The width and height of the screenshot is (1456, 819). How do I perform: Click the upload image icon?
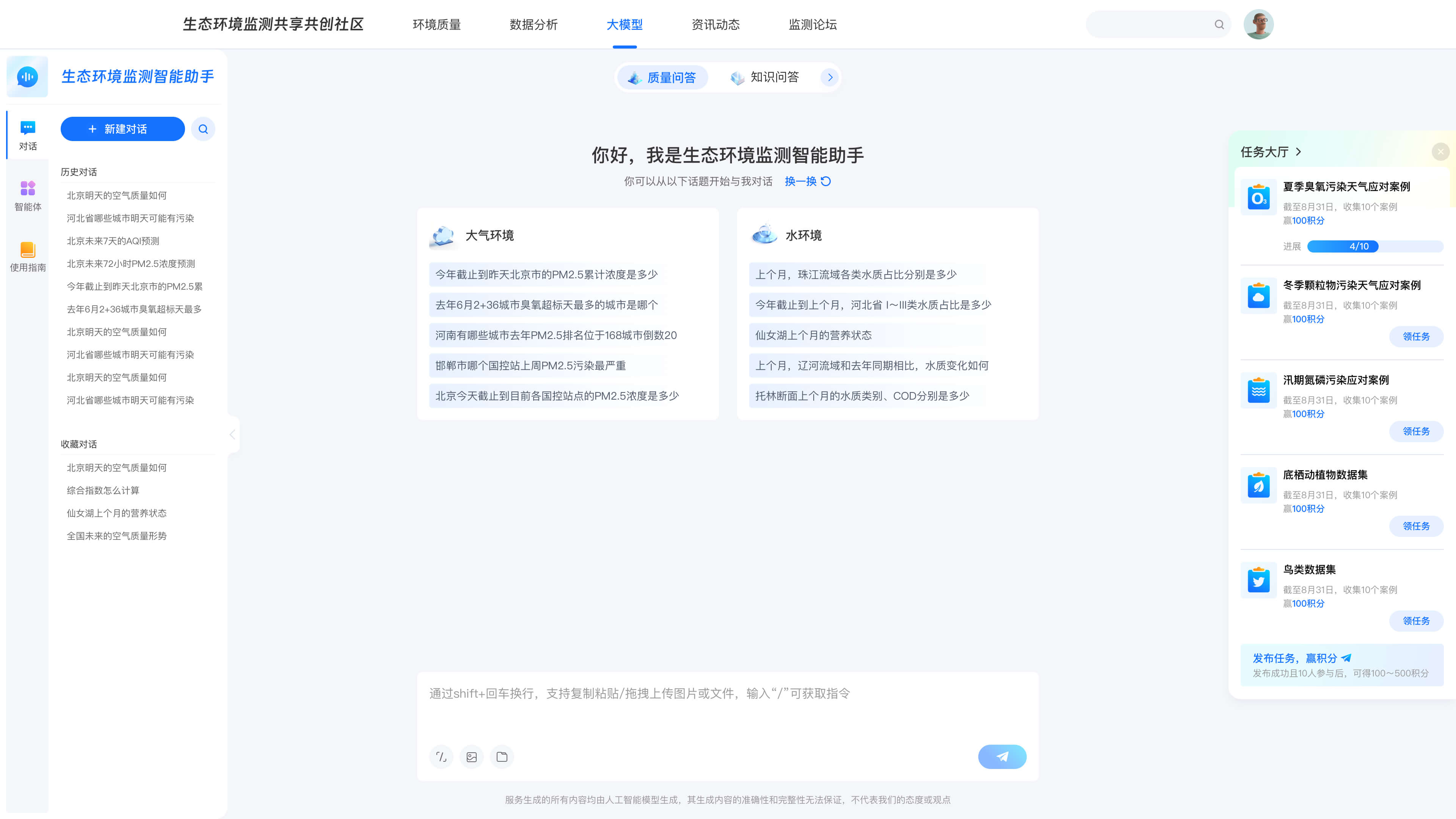point(471,757)
